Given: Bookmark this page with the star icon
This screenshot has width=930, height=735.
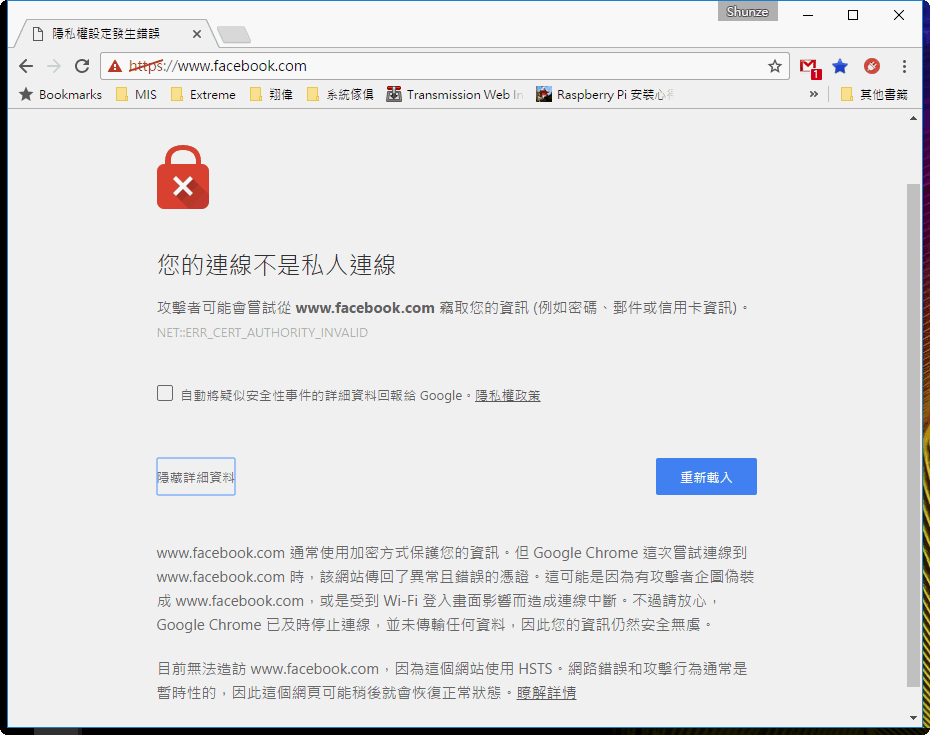Looking at the screenshot, I should [x=775, y=66].
